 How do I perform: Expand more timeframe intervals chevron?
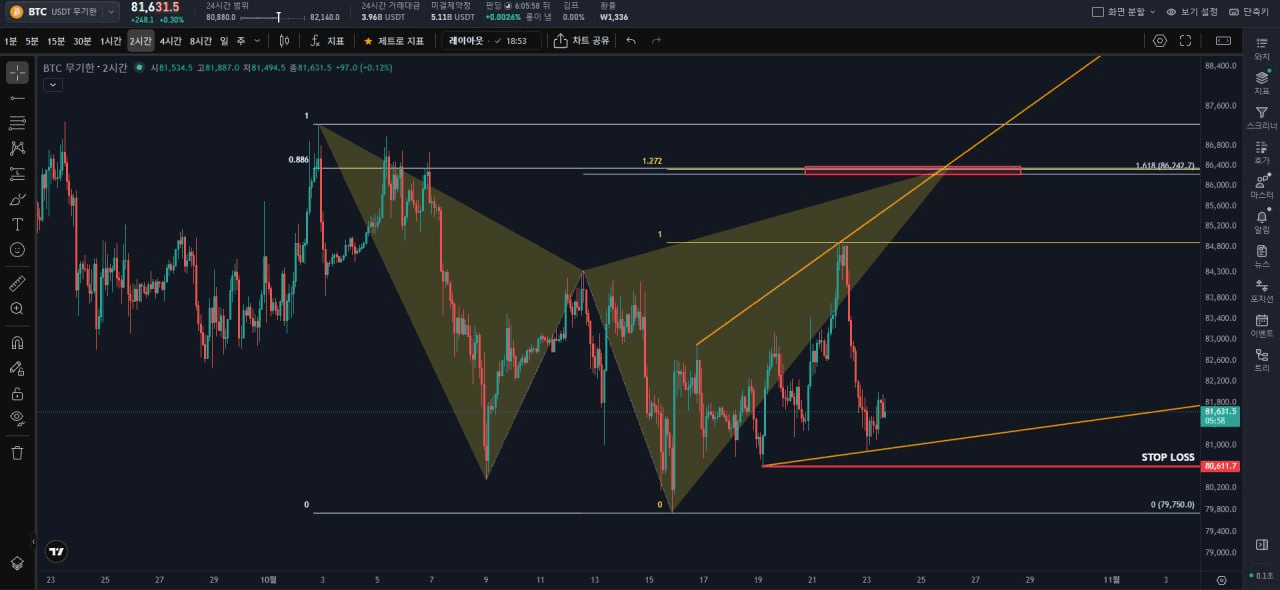(x=257, y=41)
